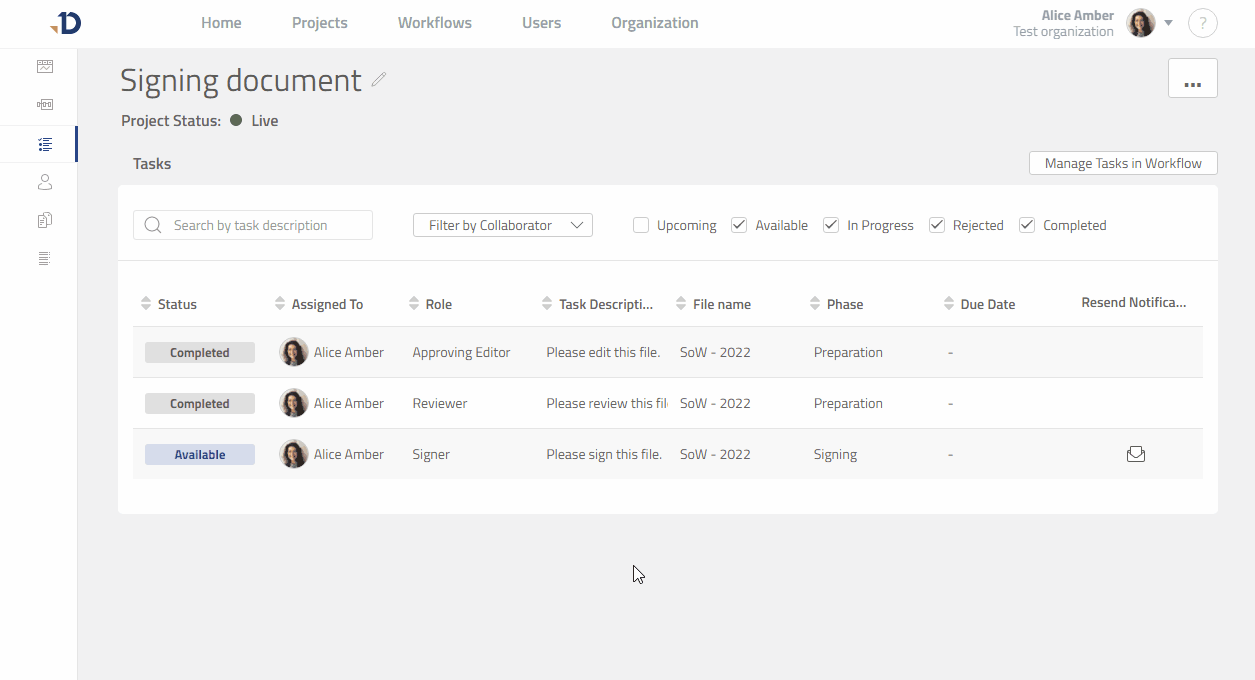
Task: Uncheck the In Progress filter
Action: (x=830, y=225)
